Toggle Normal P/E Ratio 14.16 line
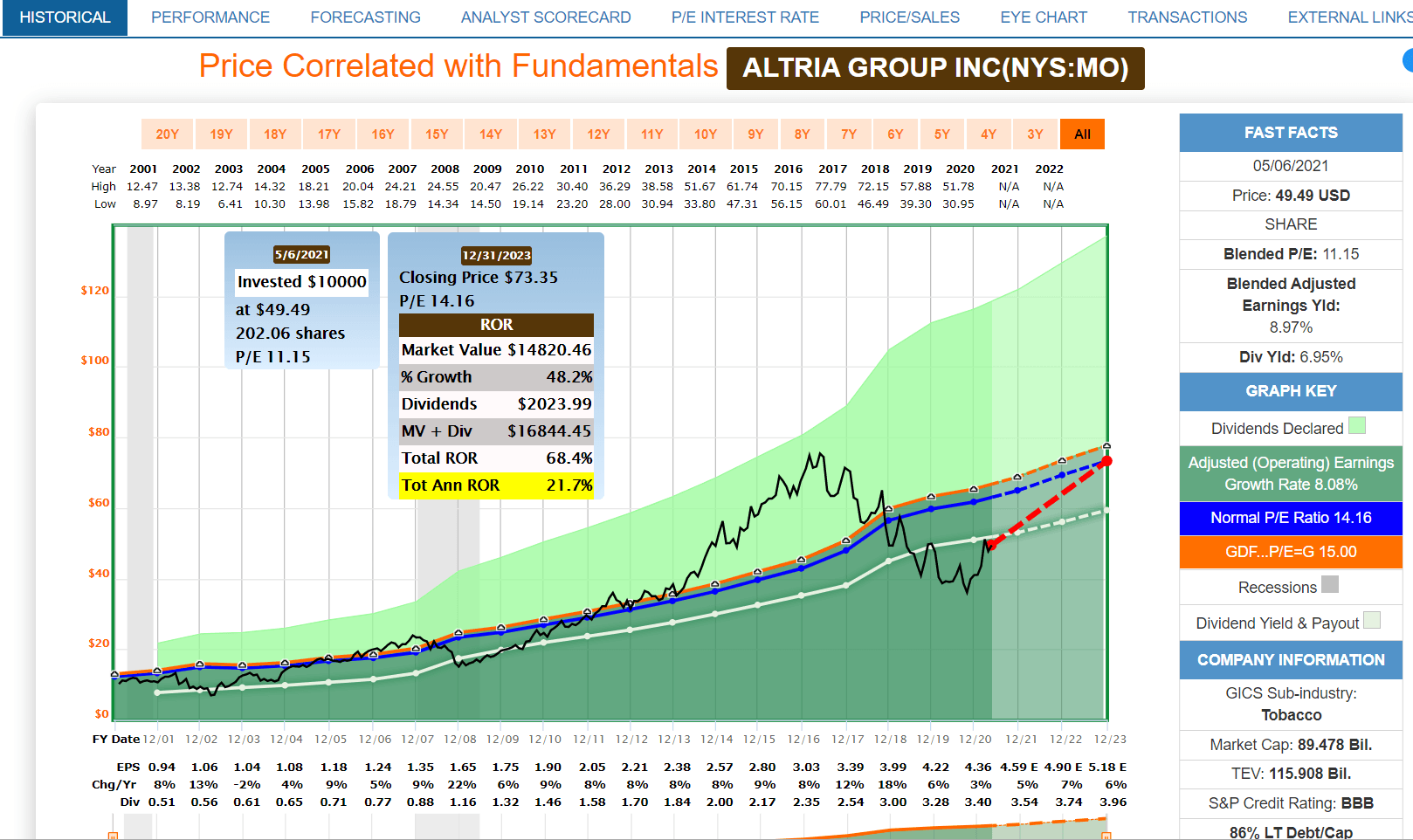This screenshot has height=840, width=1413. (x=1291, y=518)
